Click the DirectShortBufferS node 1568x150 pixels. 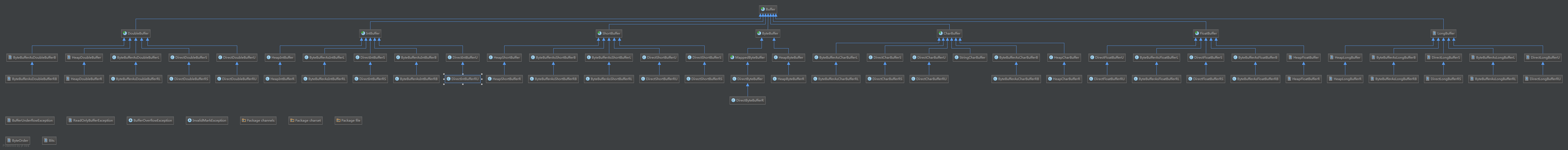coord(704,58)
